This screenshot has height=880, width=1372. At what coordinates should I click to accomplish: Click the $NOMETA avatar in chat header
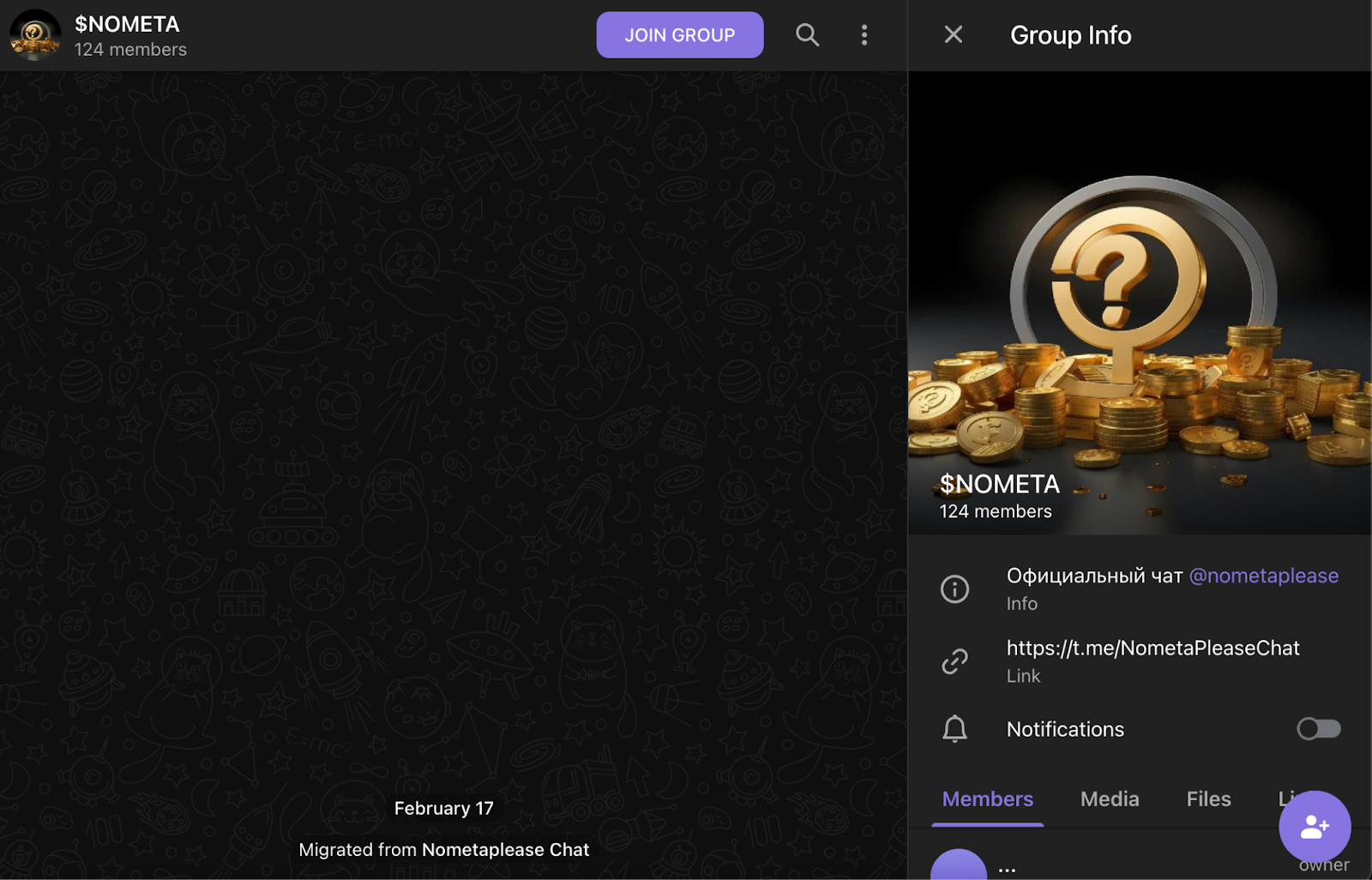(35, 35)
